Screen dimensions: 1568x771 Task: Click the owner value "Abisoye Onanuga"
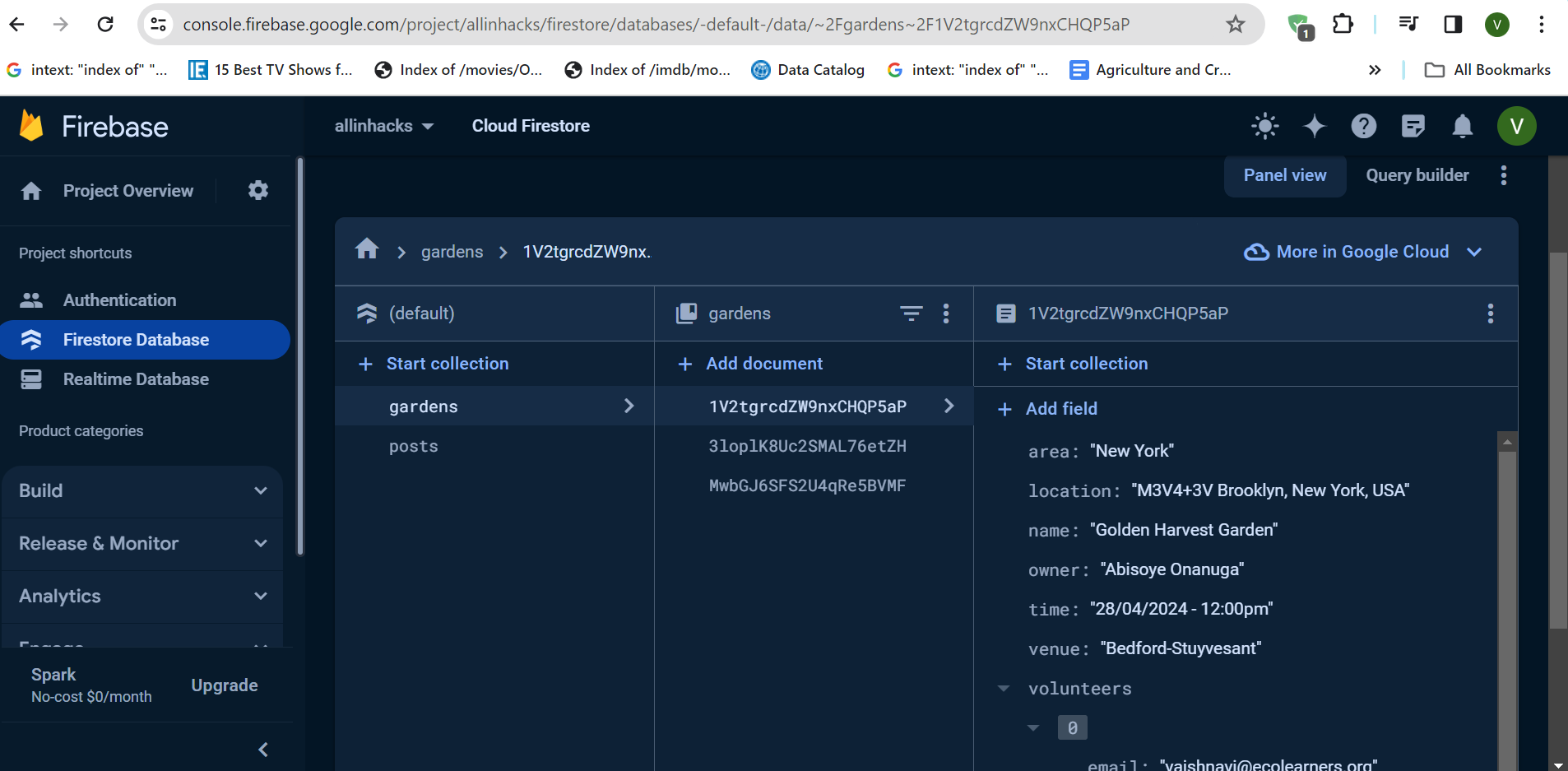(1172, 569)
